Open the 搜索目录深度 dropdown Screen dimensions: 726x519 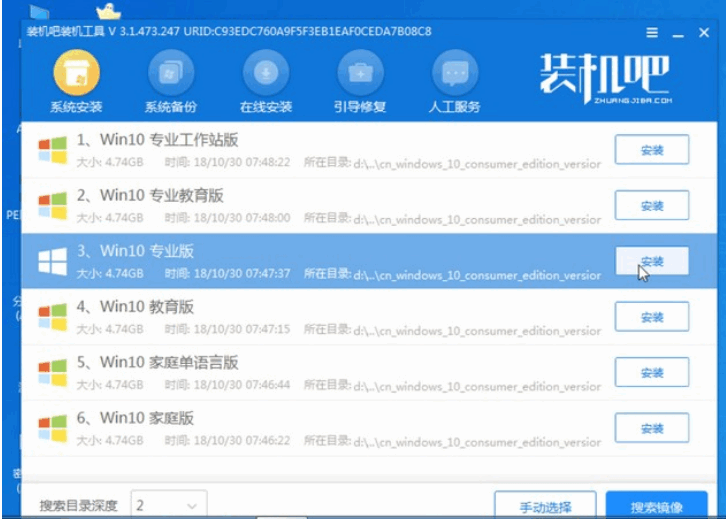click(169, 505)
